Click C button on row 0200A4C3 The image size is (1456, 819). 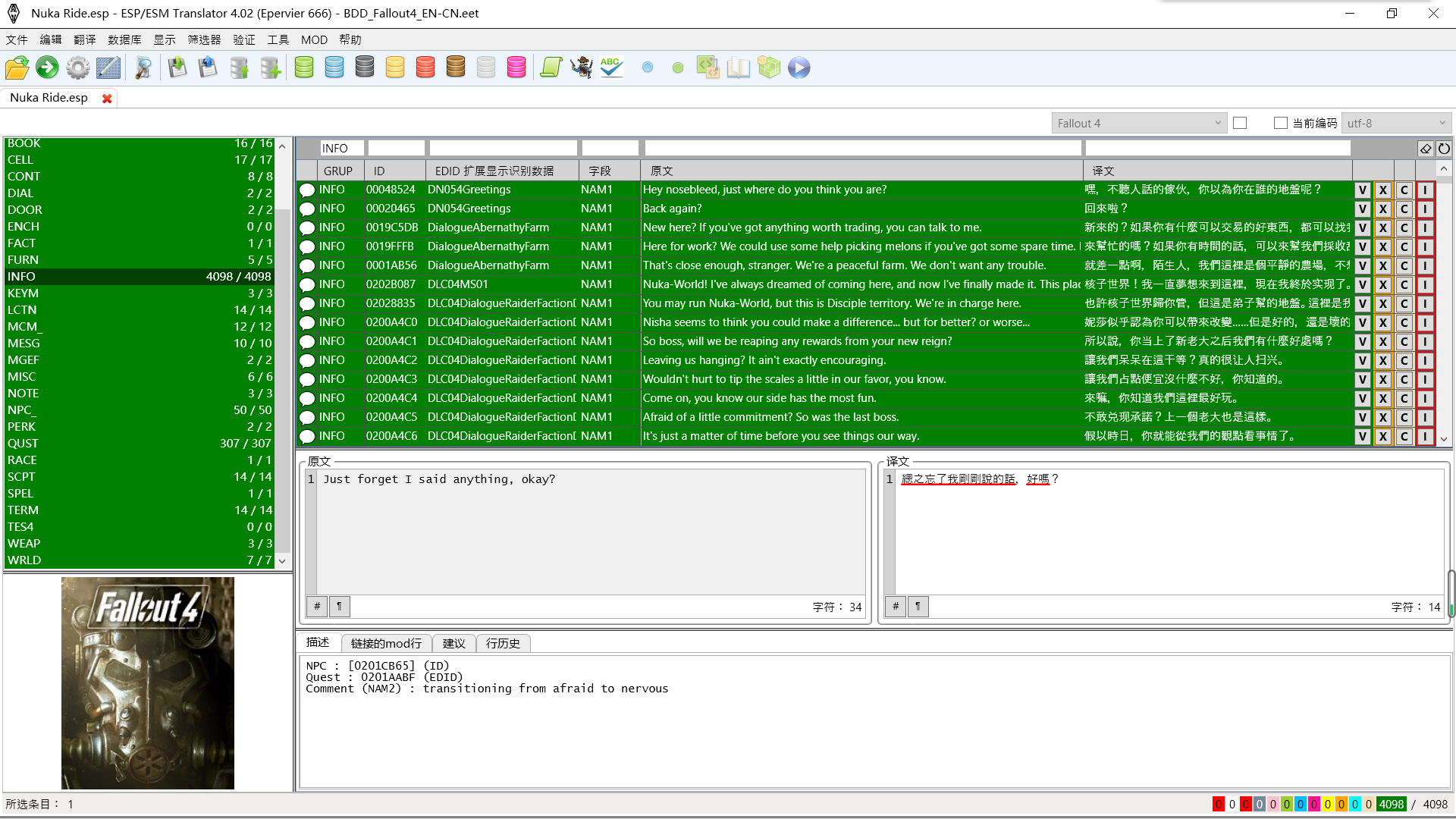coord(1404,379)
